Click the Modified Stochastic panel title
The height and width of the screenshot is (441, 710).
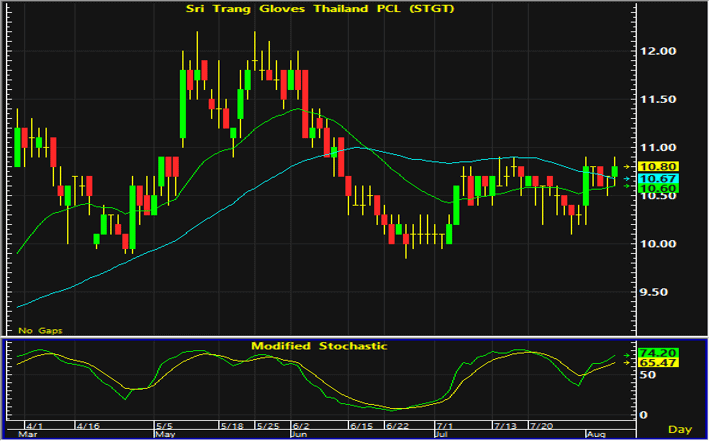tap(319, 346)
